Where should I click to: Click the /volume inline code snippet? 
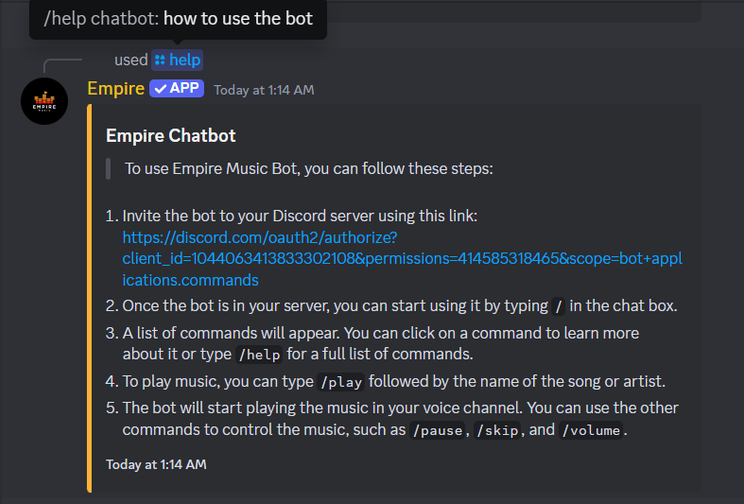tap(591, 430)
